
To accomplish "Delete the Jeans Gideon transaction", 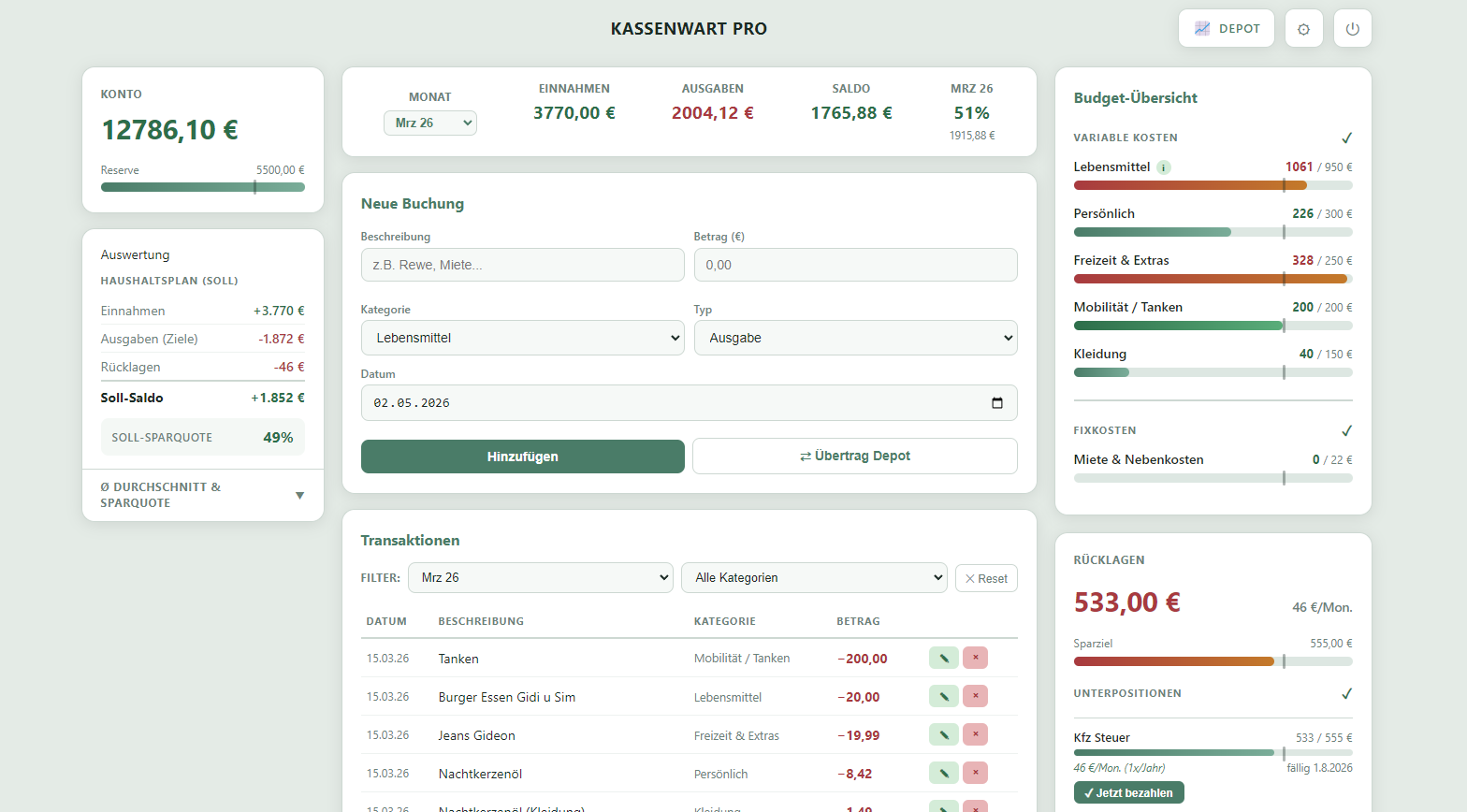I will [x=975, y=734].
